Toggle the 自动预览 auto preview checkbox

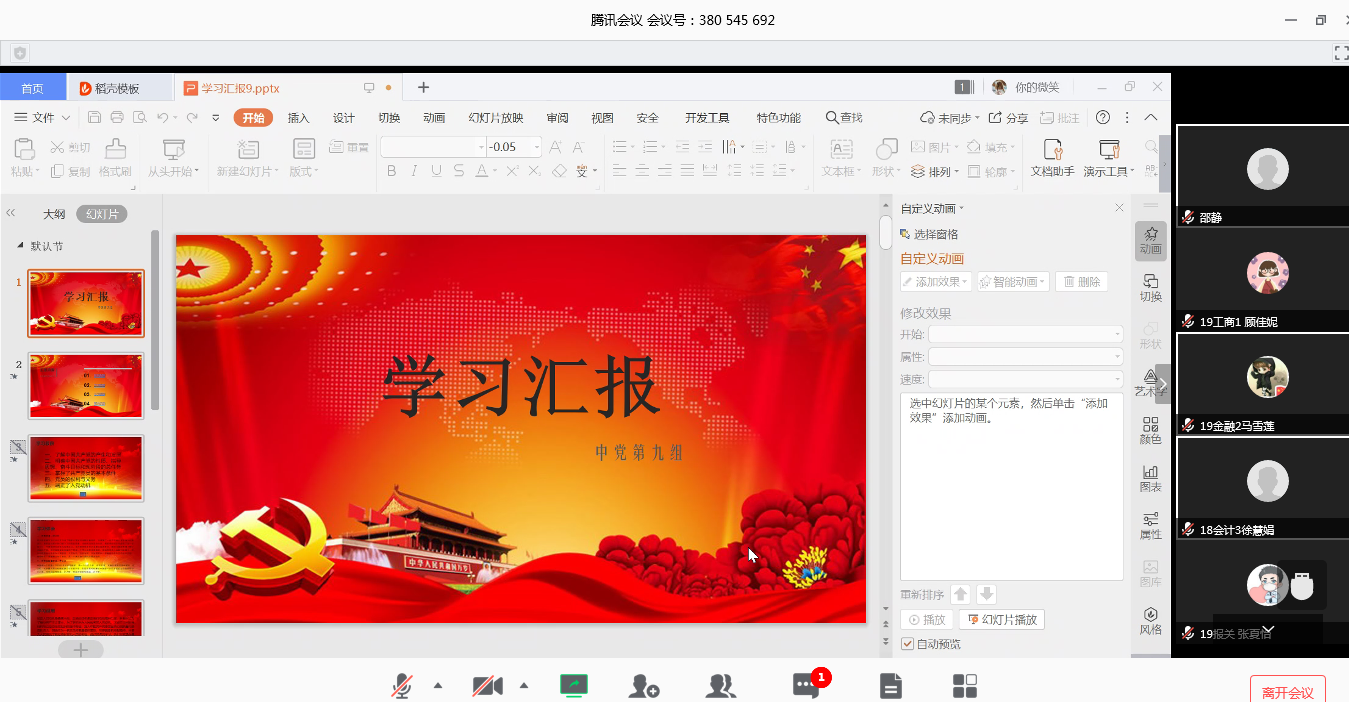[x=907, y=644]
